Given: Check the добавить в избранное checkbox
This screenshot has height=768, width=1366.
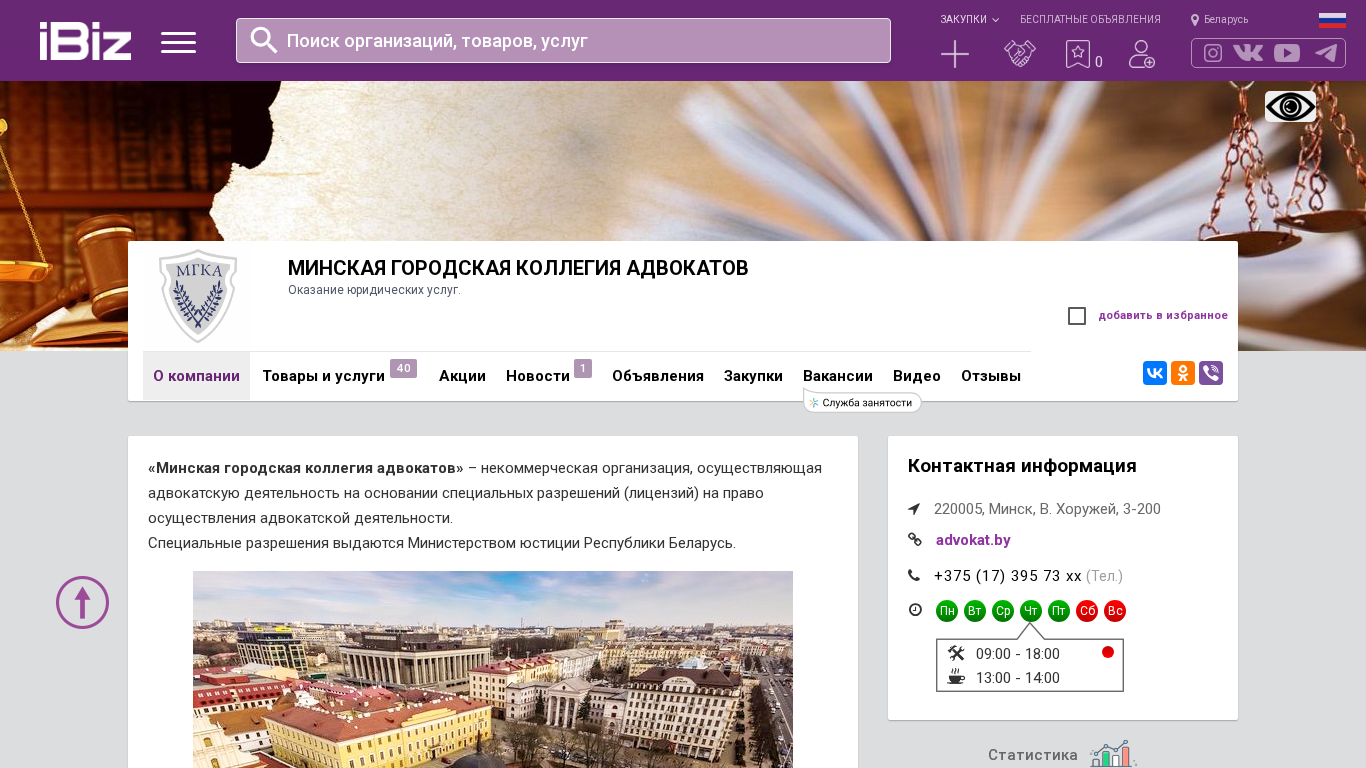Looking at the screenshot, I should tap(1077, 316).
